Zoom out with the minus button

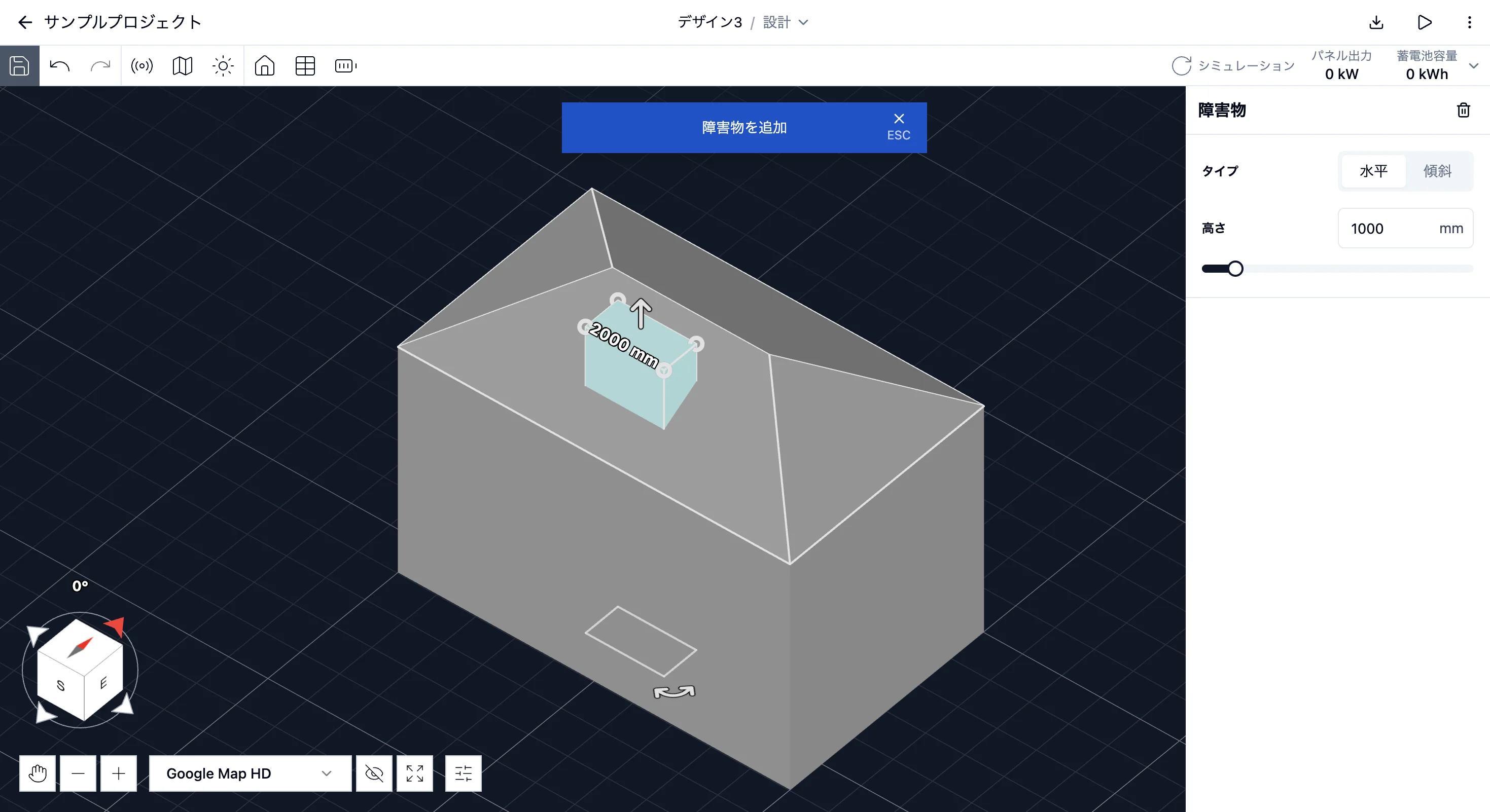pos(78,772)
